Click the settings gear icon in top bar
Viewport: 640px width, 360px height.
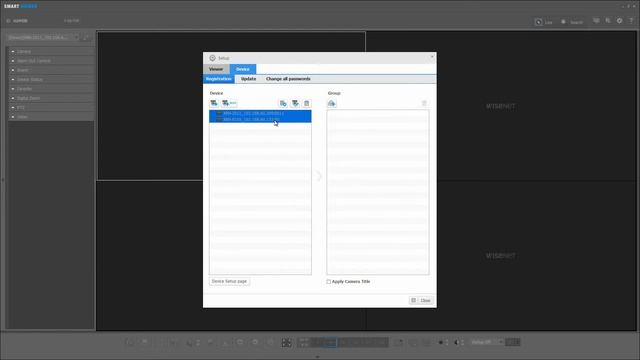click(620, 20)
